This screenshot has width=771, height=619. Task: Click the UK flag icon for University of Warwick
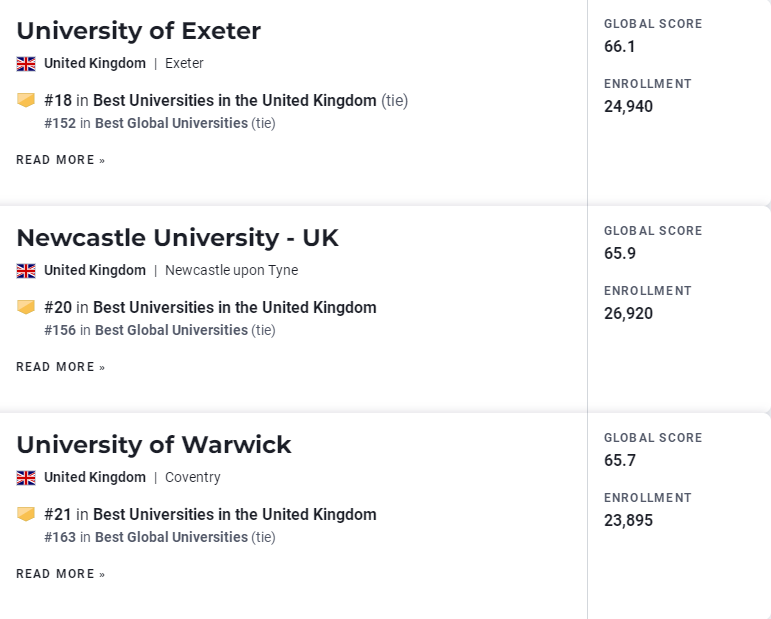(x=26, y=478)
